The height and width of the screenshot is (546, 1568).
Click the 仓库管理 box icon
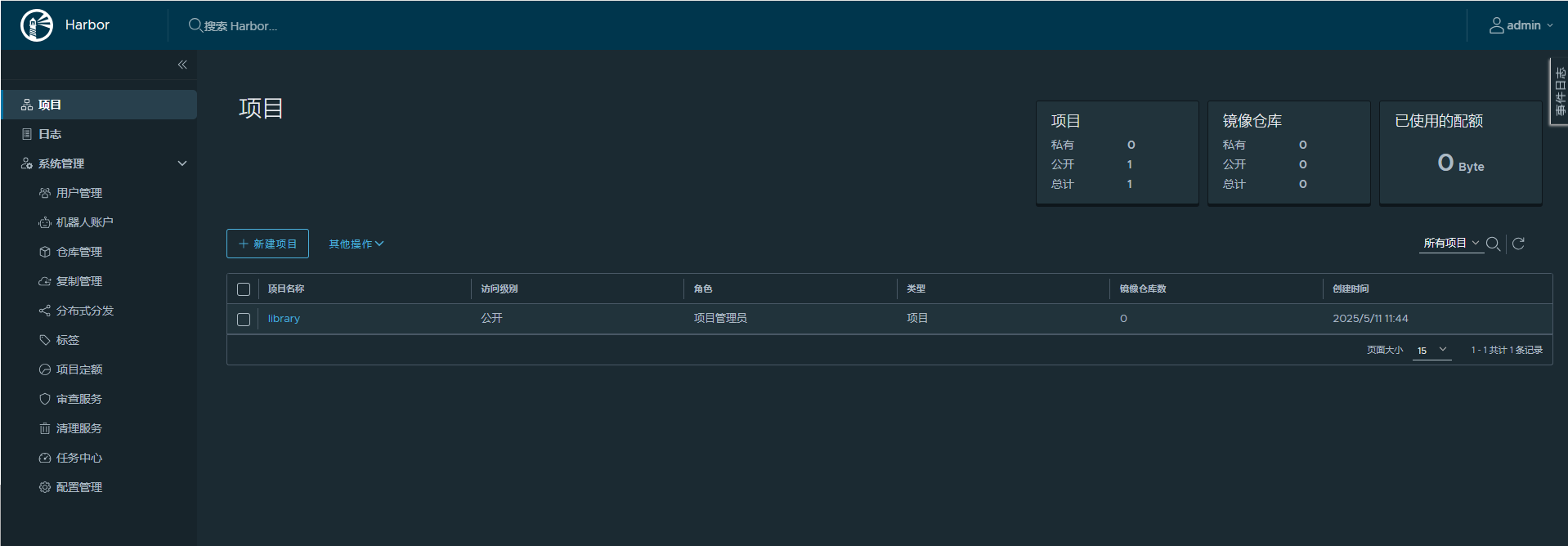pos(45,252)
